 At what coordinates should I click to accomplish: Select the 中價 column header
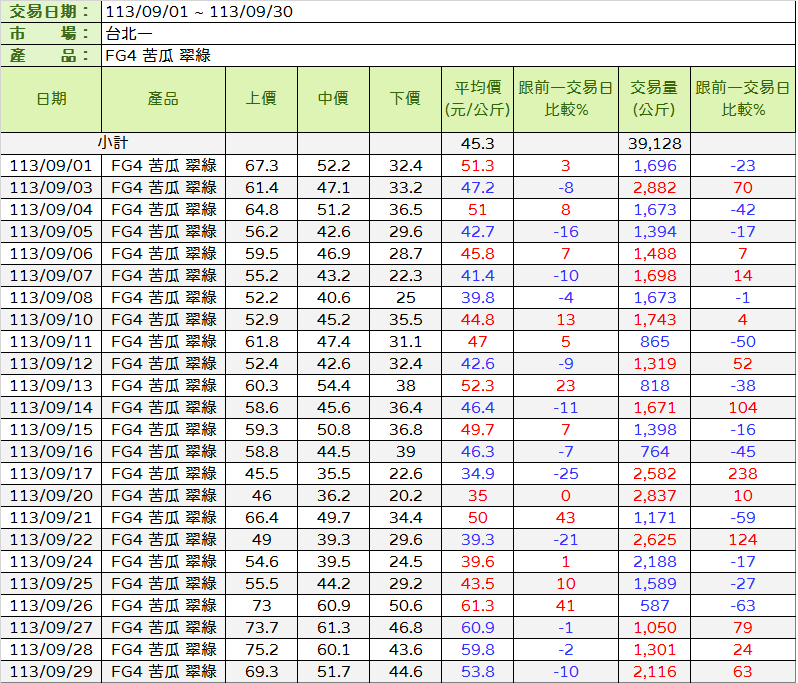(333, 99)
